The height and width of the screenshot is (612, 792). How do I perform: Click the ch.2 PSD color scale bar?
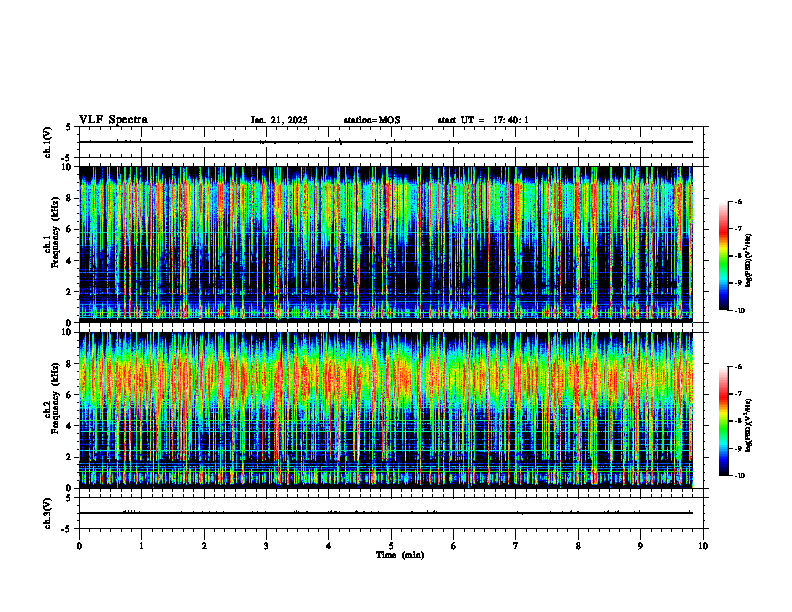(x=723, y=421)
